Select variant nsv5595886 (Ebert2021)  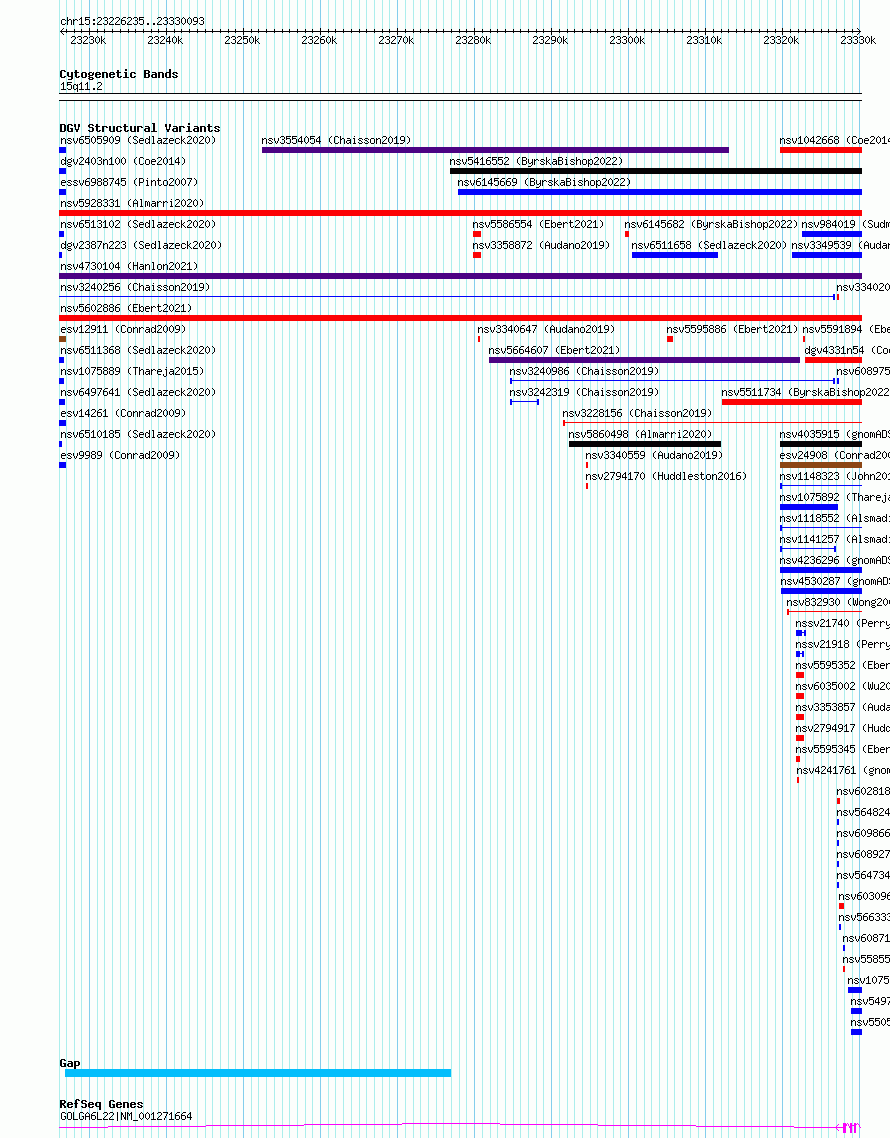[732, 329]
